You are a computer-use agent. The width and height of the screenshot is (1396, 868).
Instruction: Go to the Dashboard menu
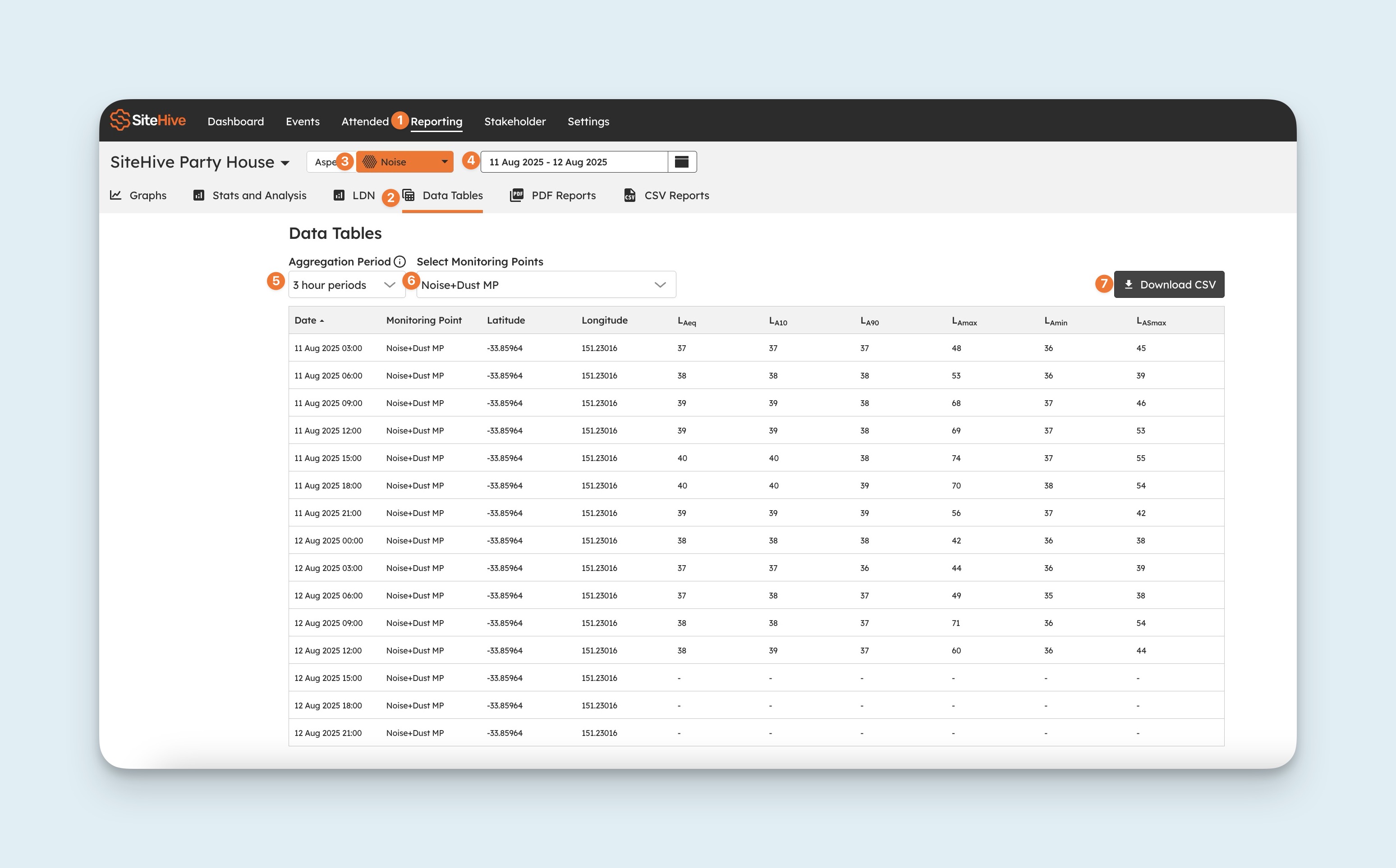click(235, 121)
